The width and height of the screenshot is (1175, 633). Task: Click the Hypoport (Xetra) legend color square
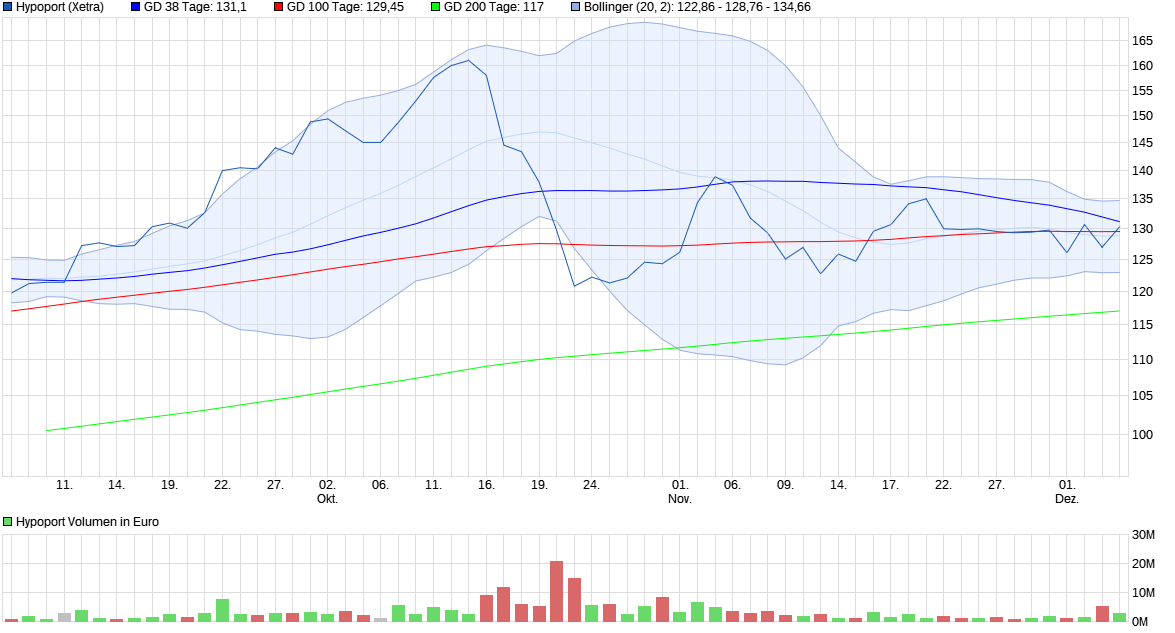pyautogui.click(x=7, y=7)
